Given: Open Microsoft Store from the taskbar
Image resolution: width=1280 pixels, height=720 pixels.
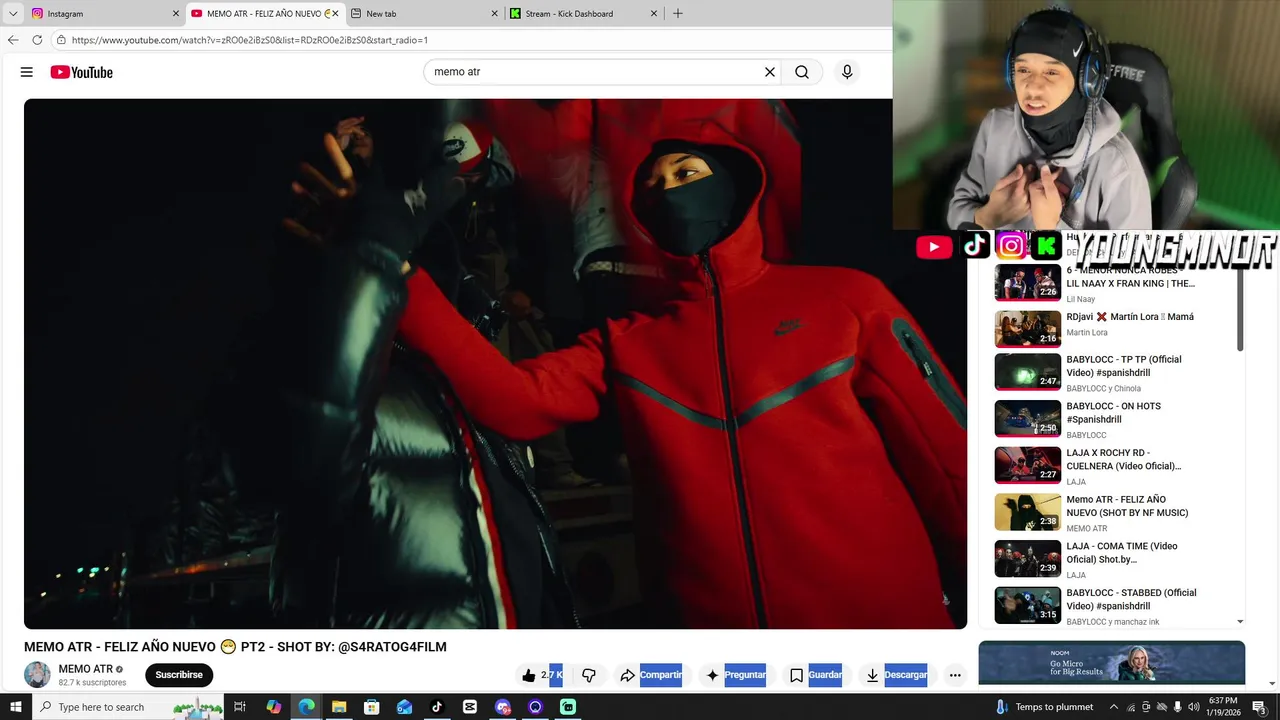Looking at the screenshot, I should pos(371,707).
